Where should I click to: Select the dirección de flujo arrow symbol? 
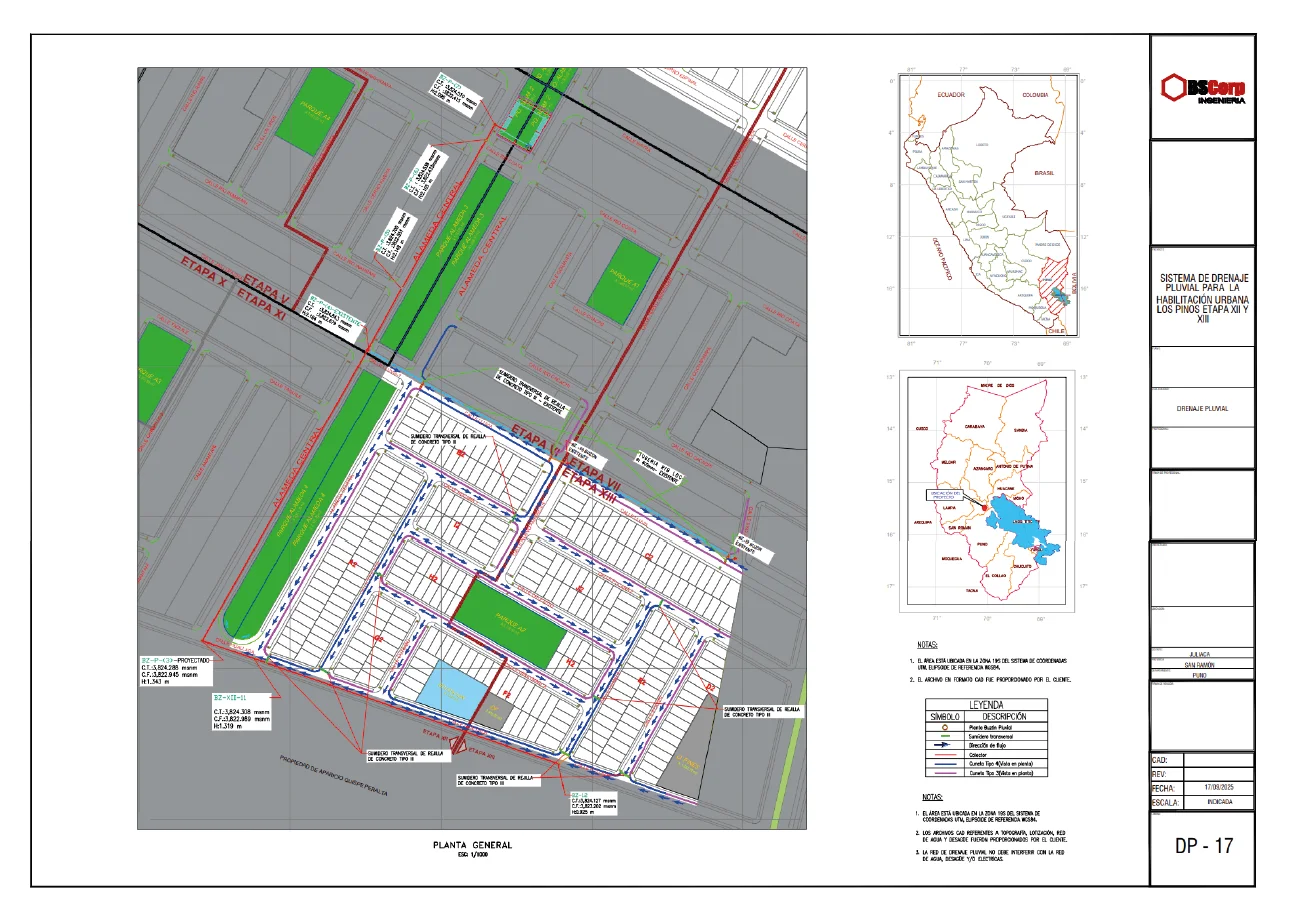click(943, 744)
